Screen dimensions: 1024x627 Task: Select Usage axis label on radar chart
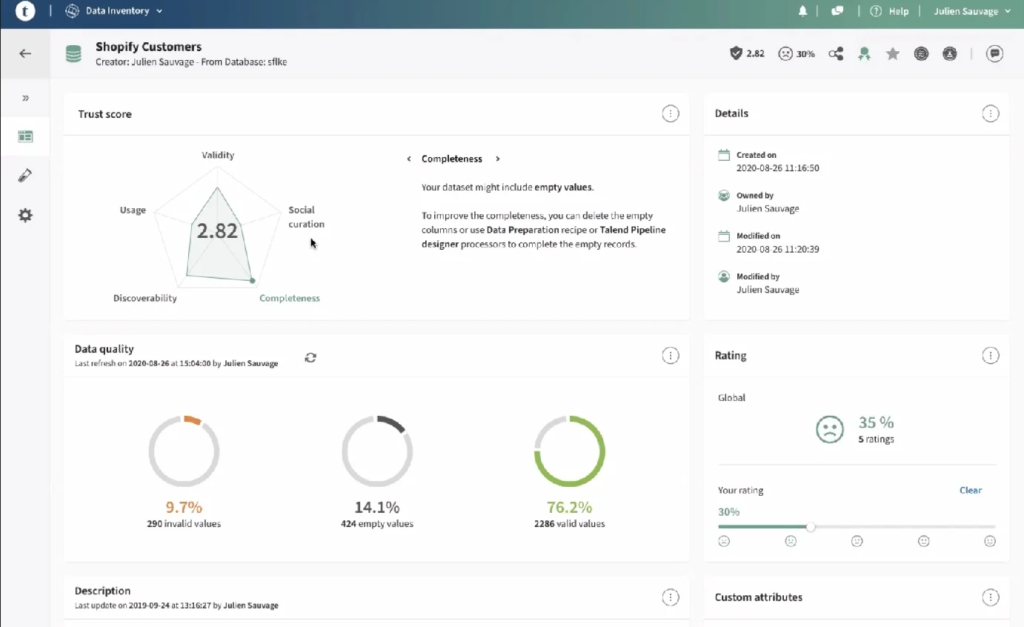point(133,210)
